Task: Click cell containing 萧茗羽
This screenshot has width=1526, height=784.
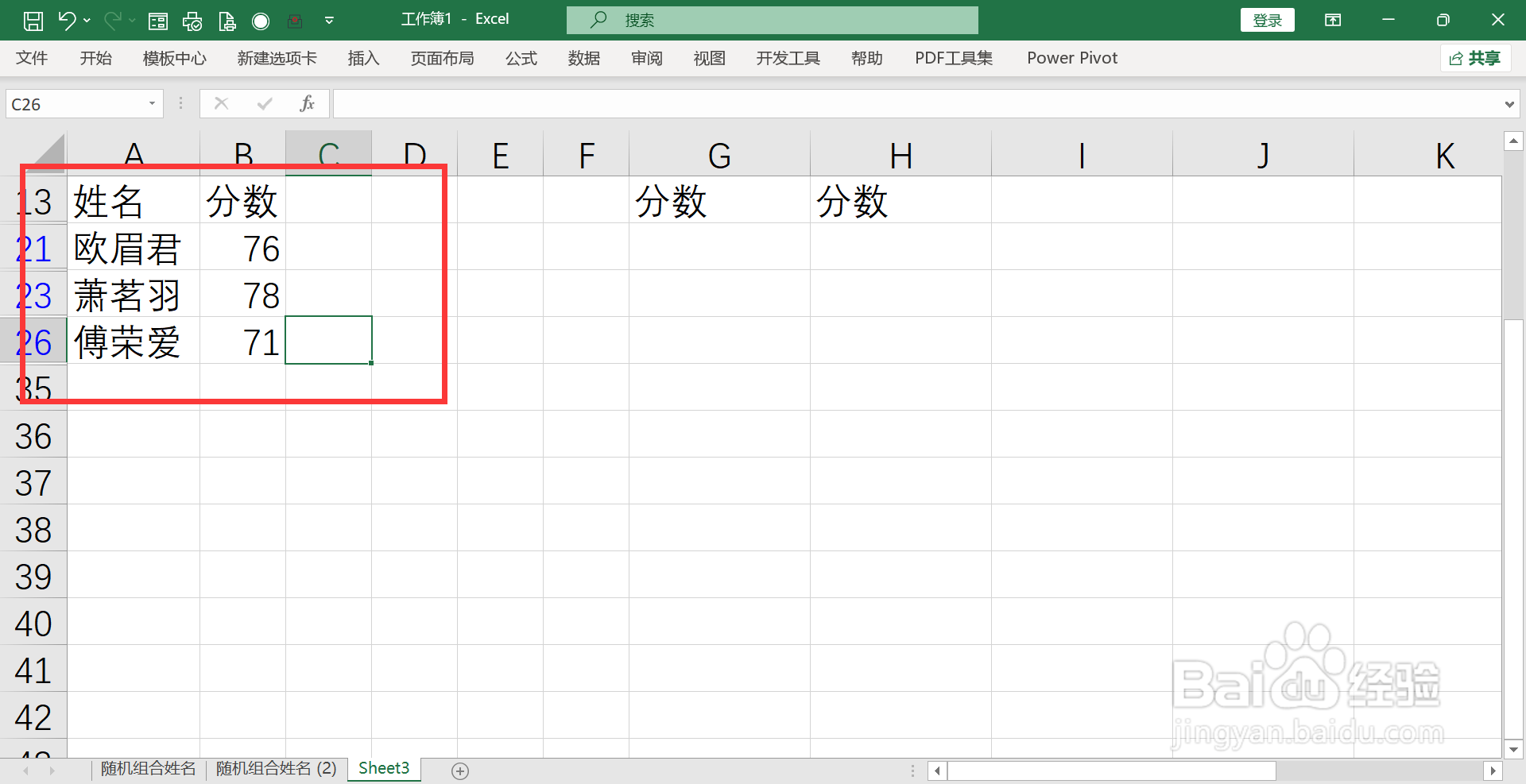Action: click(x=134, y=294)
